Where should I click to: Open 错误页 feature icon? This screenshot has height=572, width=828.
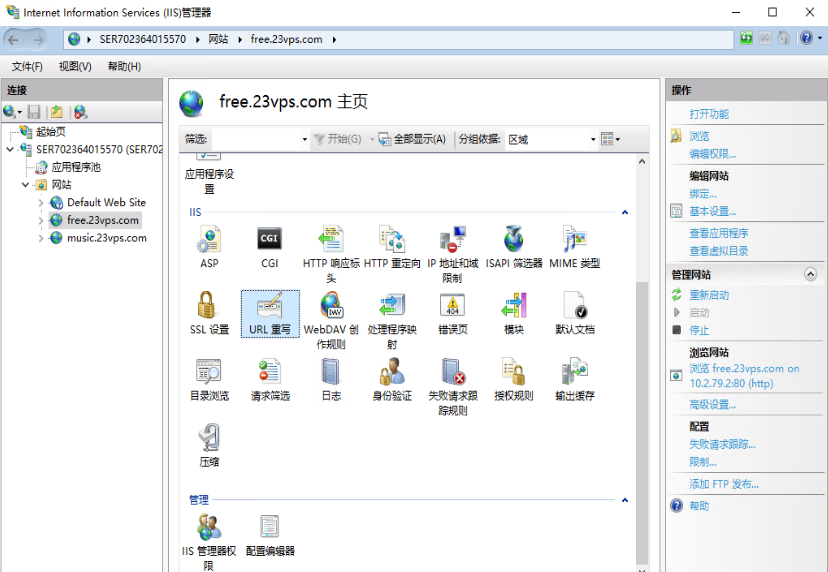453,313
